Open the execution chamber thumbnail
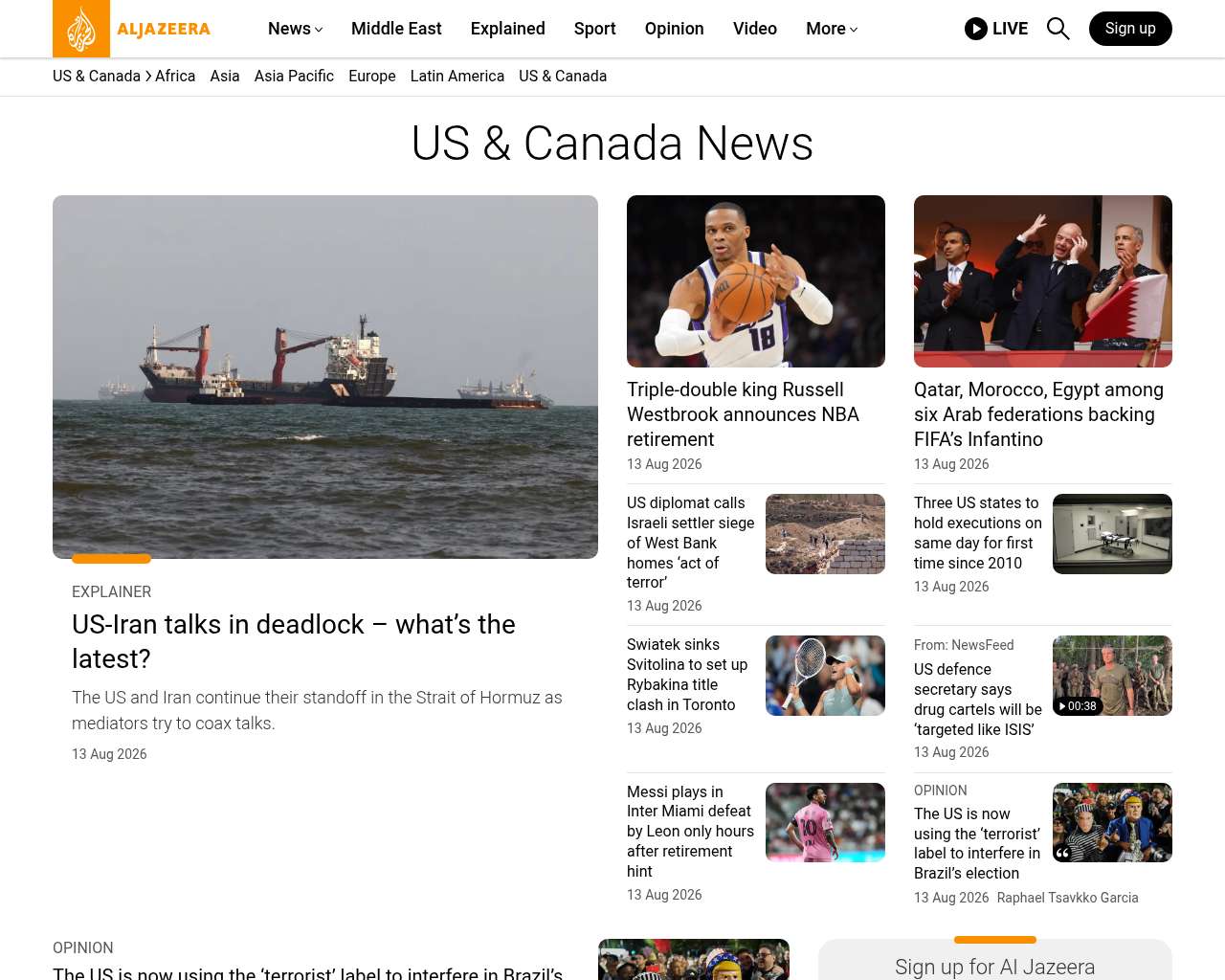Image resolution: width=1225 pixels, height=980 pixels. point(1112,534)
